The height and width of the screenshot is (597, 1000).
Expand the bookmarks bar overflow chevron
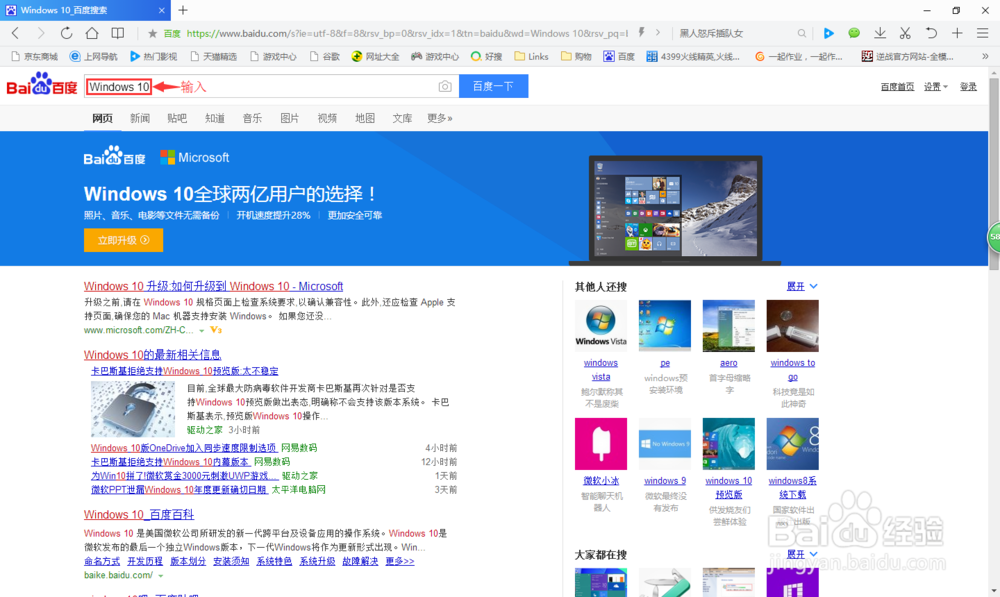(985, 57)
